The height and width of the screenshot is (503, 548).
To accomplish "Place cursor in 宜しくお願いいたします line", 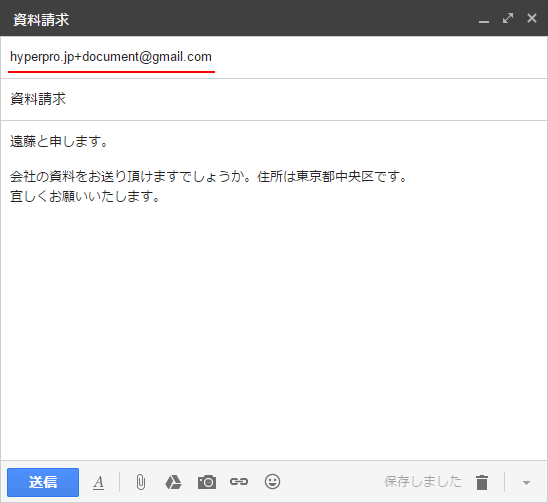I will pos(85,196).
